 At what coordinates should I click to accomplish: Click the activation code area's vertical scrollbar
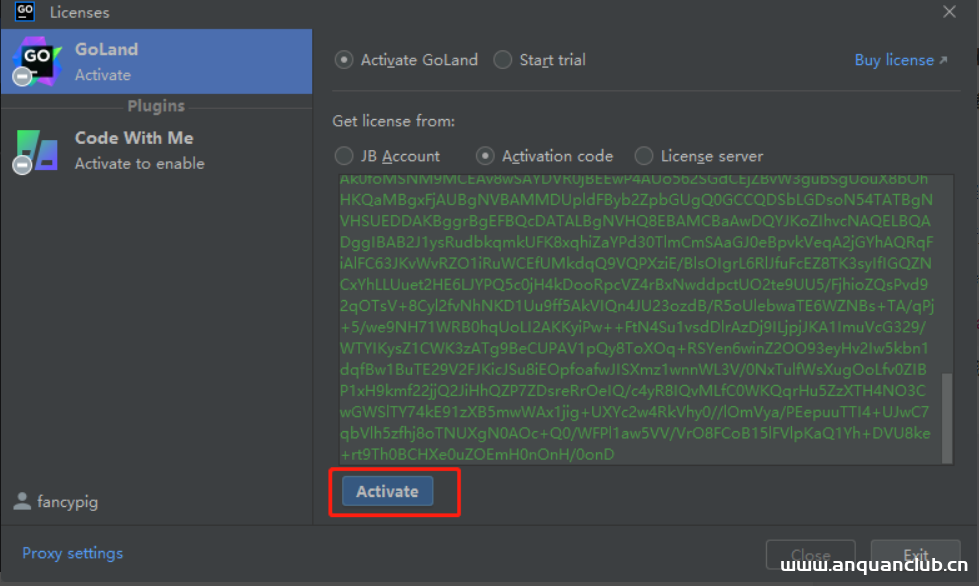(x=947, y=320)
